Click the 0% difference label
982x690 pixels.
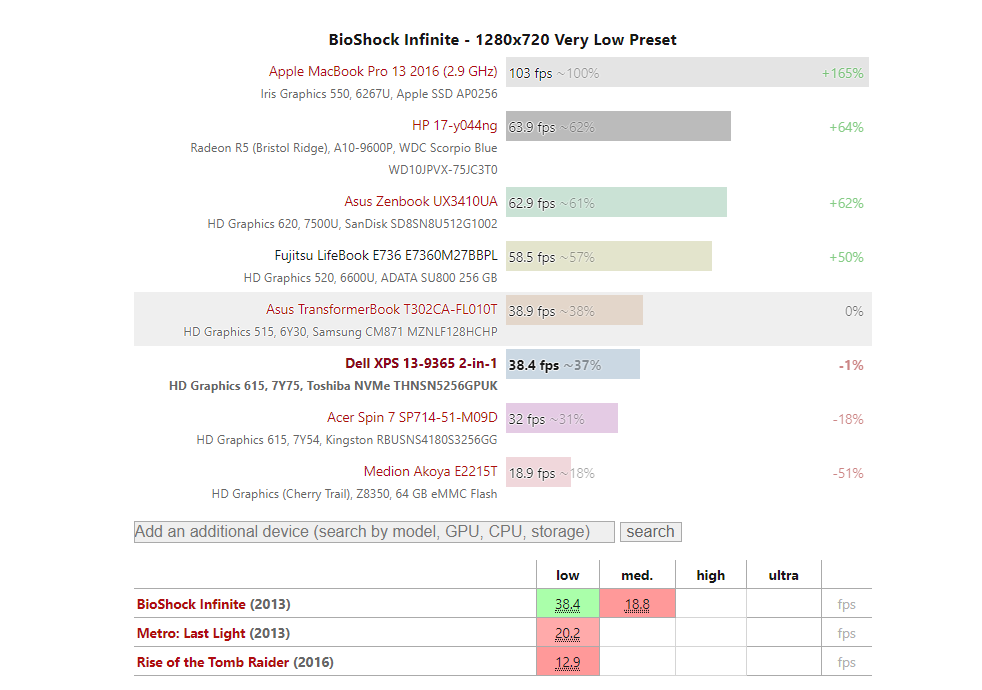pyautogui.click(x=854, y=311)
